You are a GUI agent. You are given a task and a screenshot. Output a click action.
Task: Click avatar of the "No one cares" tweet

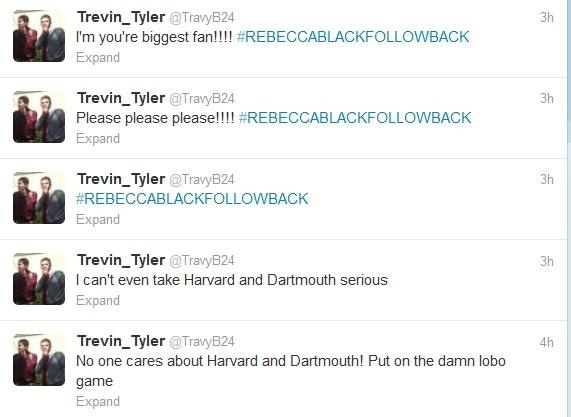tap(39, 360)
